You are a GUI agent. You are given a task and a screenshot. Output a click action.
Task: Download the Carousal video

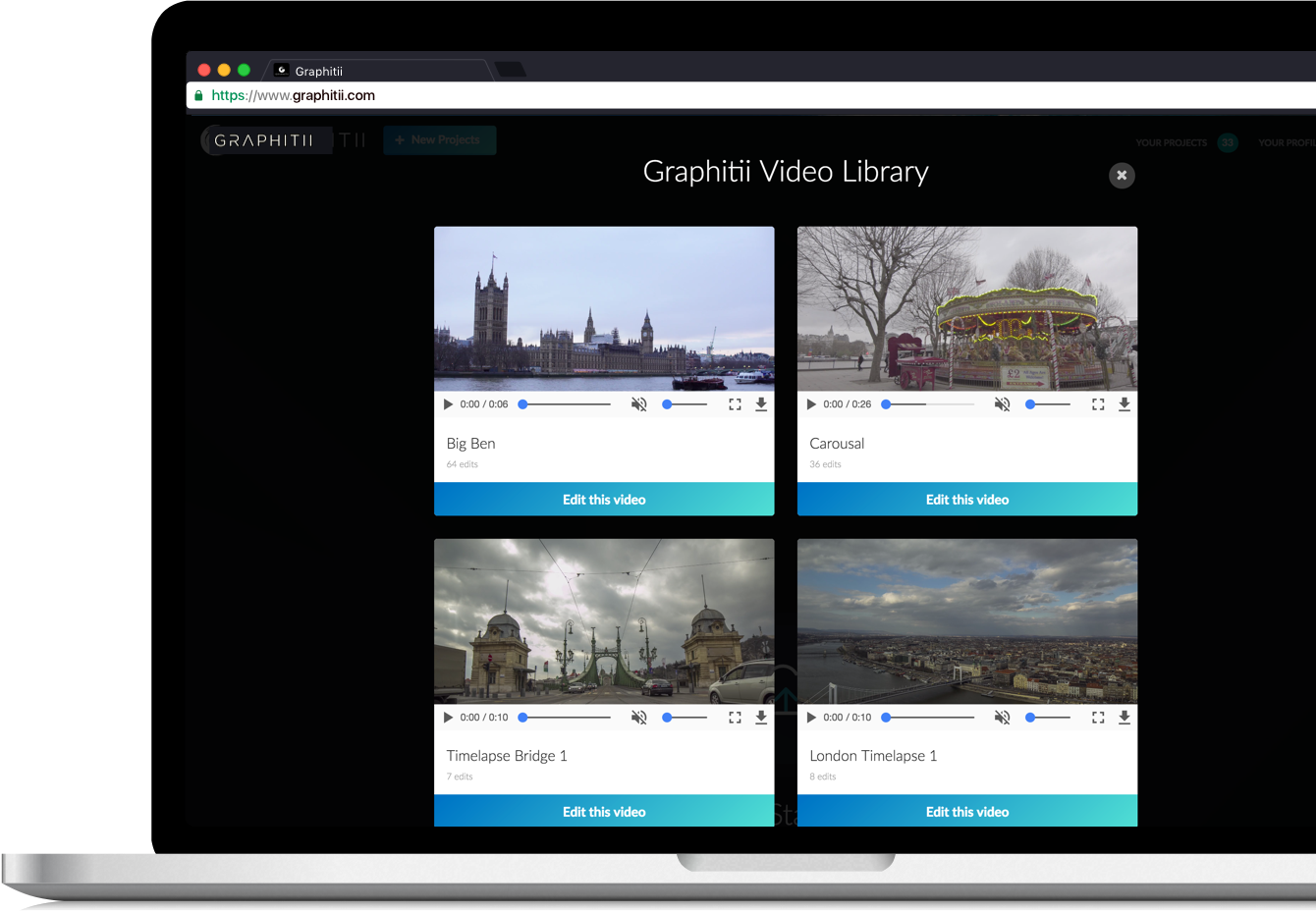coord(1124,404)
